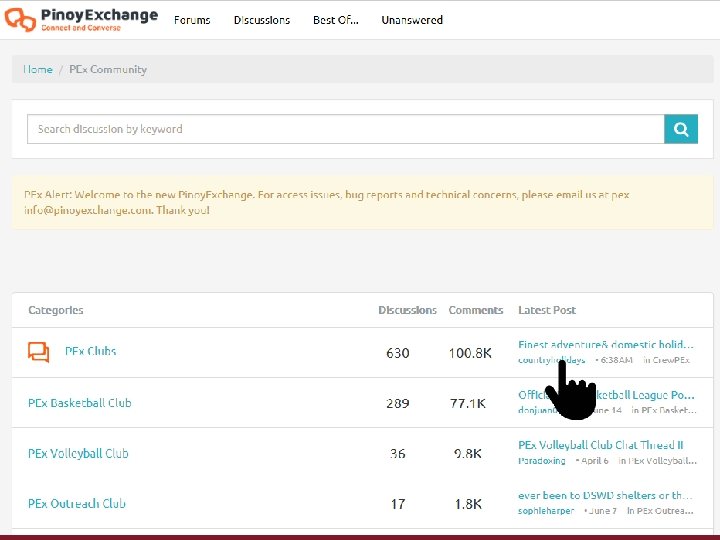720x540 pixels.
Task: Visit sophieharper's user profile
Action: [546, 511]
